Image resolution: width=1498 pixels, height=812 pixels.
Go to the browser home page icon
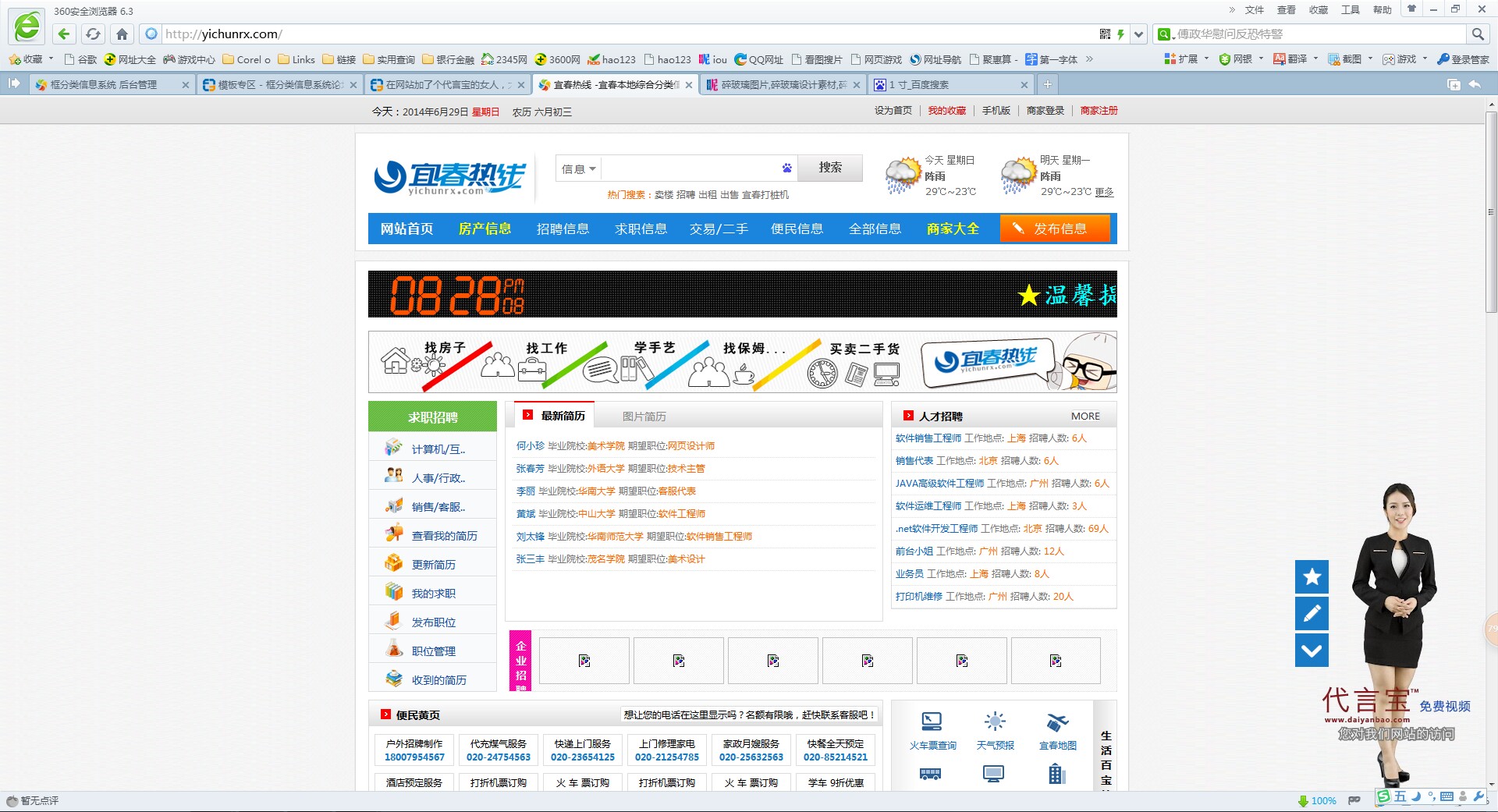click(122, 34)
